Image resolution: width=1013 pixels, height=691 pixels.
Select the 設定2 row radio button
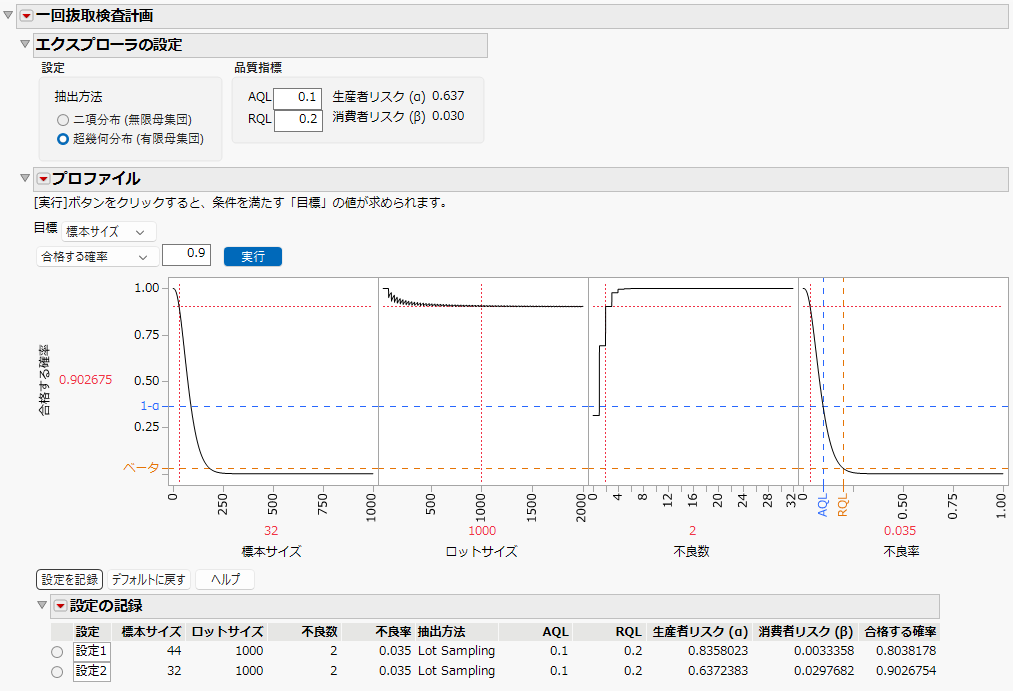pyautogui.click(x=57, y=672)
